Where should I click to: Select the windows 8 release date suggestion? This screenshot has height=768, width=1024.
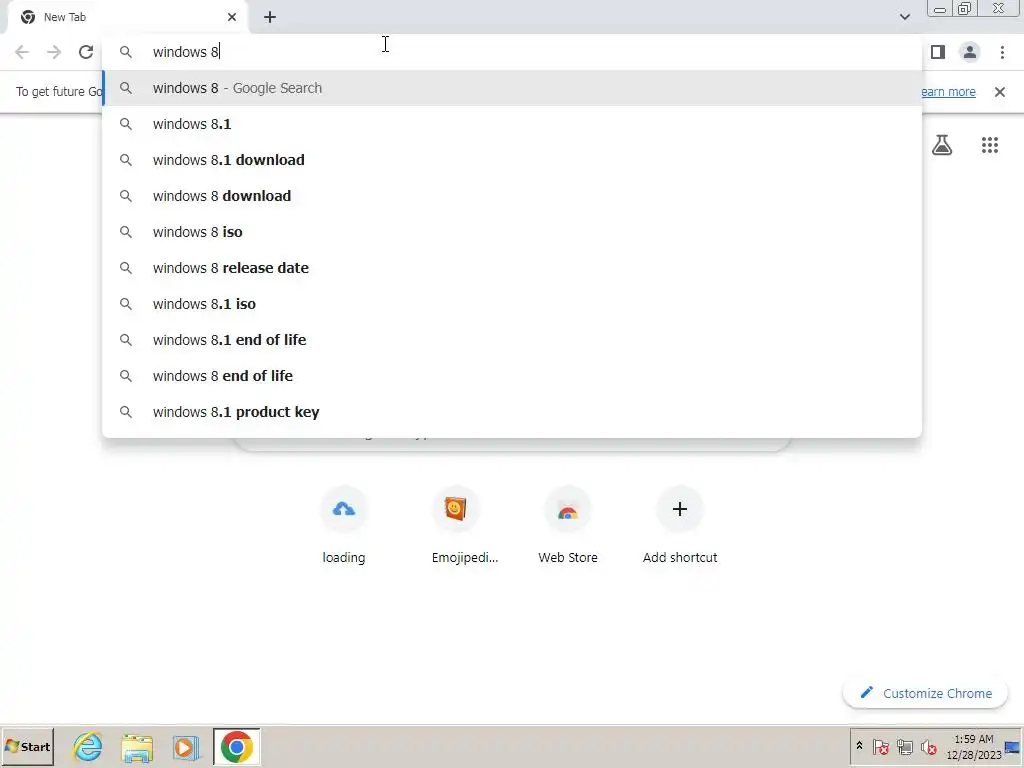pyautogui.click(x=512, y=268)
